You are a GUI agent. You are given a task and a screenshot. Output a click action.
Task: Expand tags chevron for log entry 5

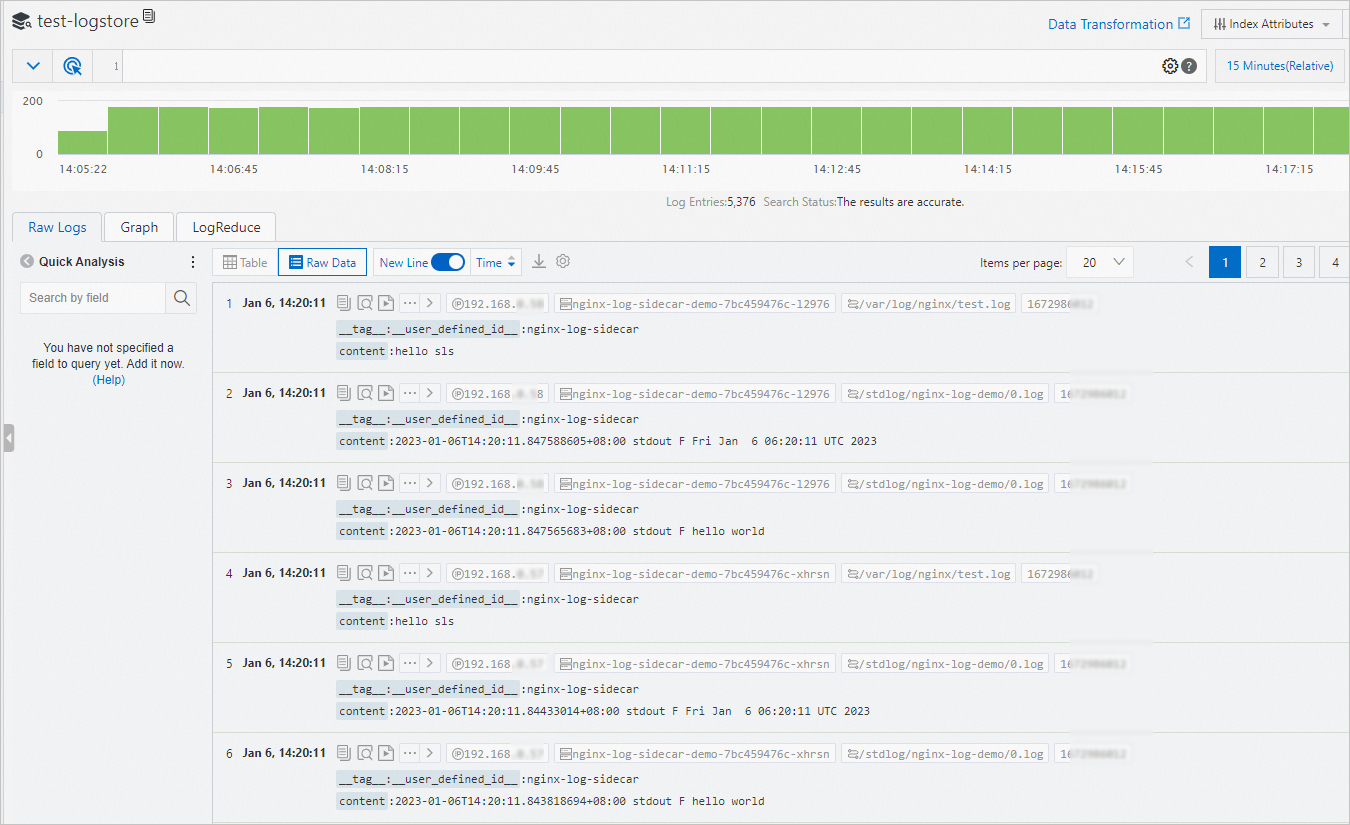click(430, 663)
